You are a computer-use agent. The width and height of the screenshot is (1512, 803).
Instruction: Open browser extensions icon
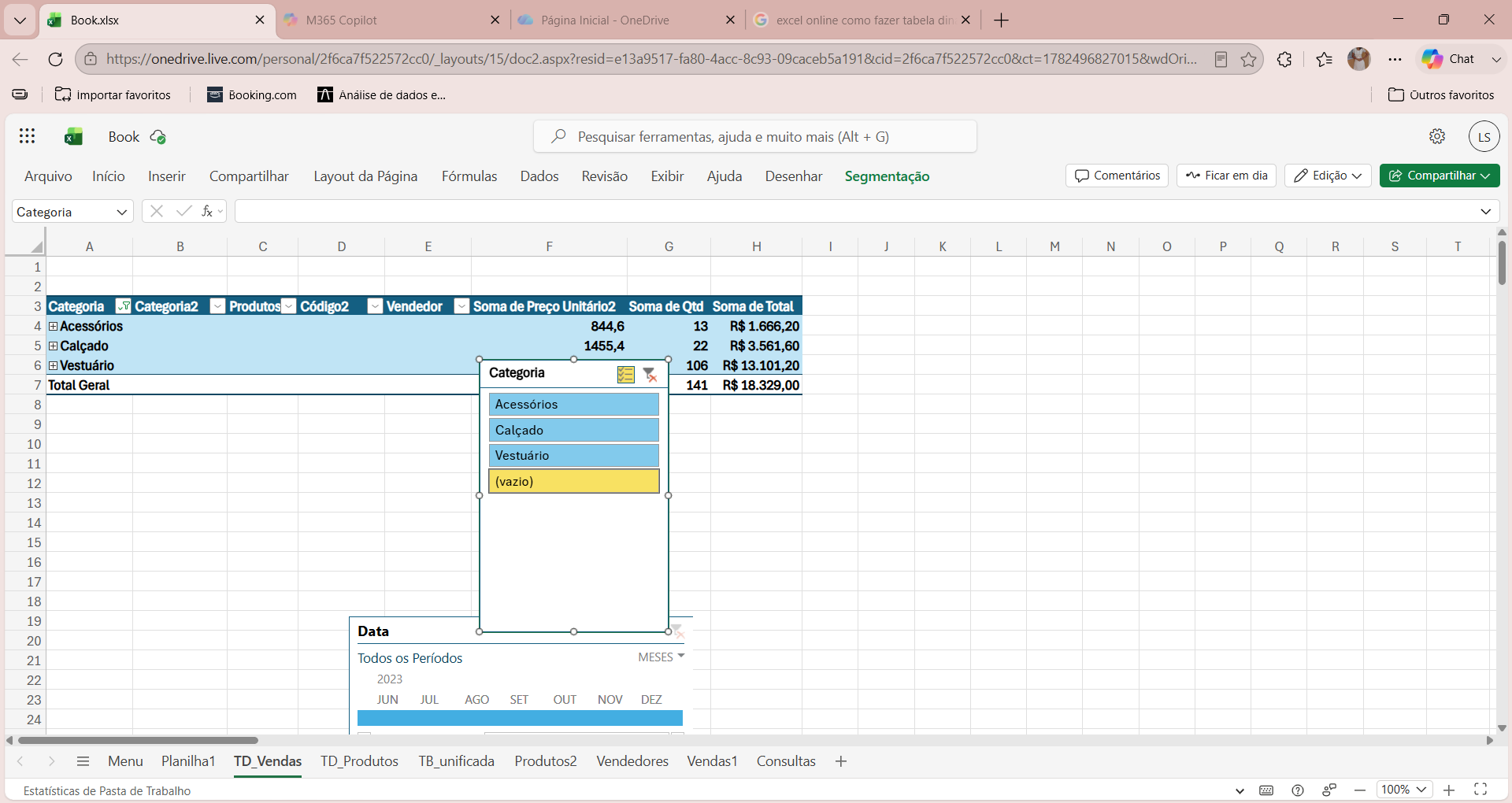pyautogui.click(x=1284, y=59)
